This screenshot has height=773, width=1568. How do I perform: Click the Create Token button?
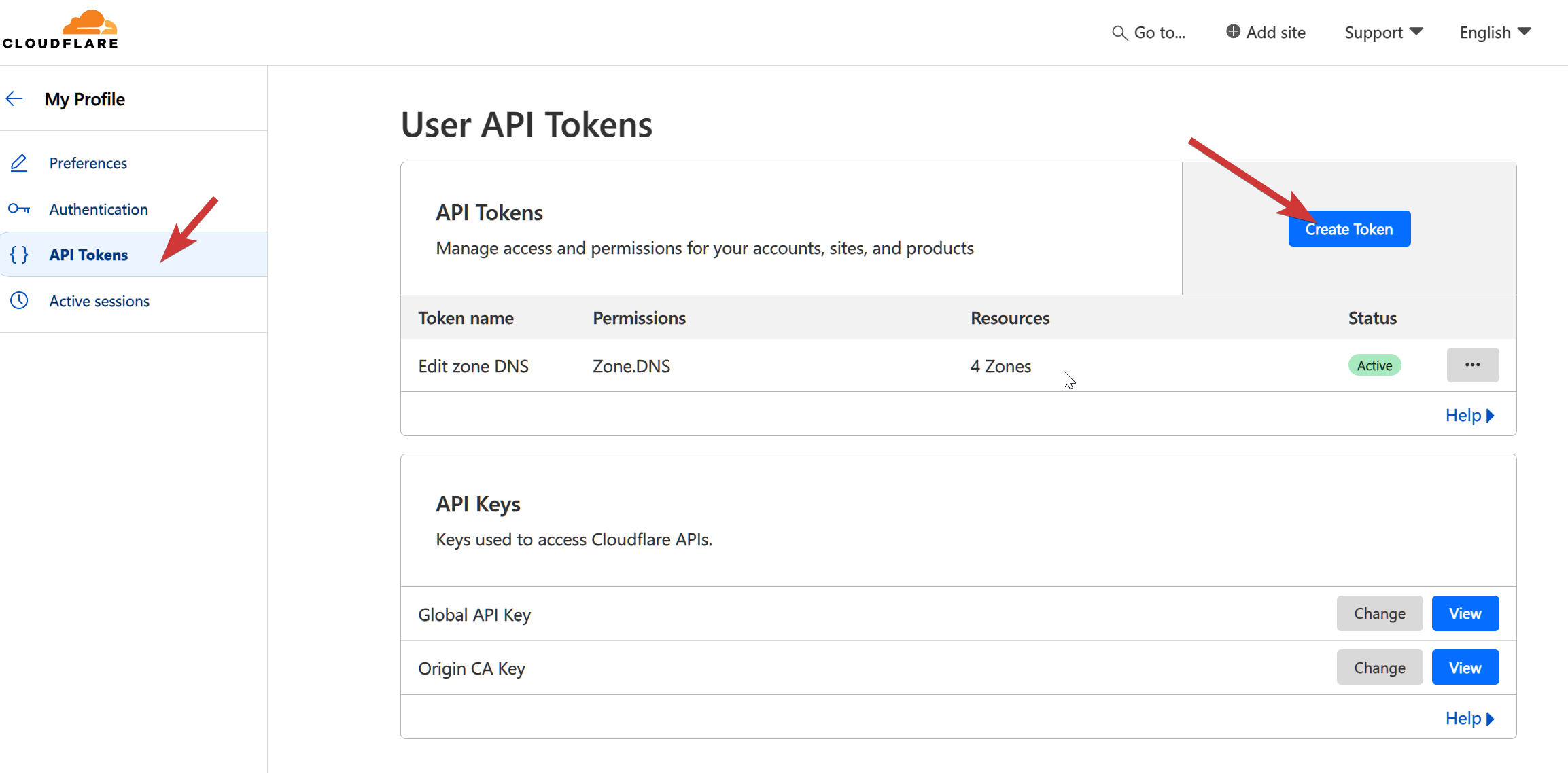1349,229
